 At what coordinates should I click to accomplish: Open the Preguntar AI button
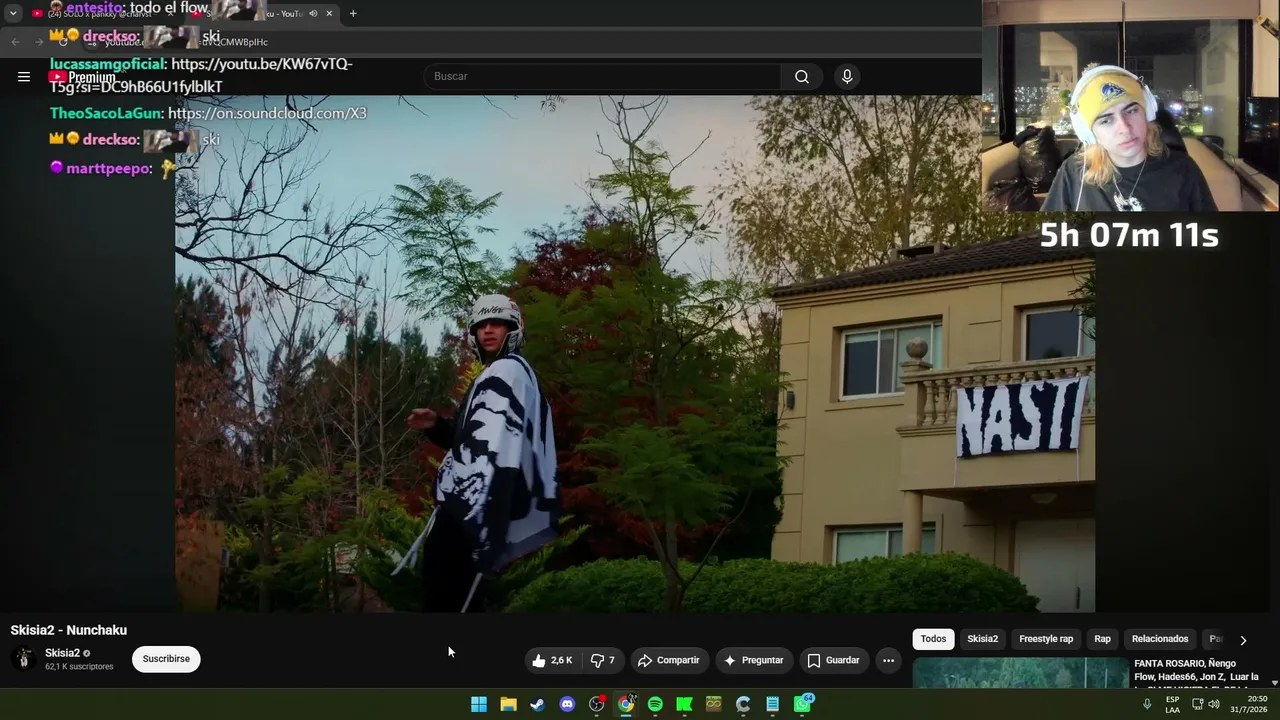pos(754,660)
